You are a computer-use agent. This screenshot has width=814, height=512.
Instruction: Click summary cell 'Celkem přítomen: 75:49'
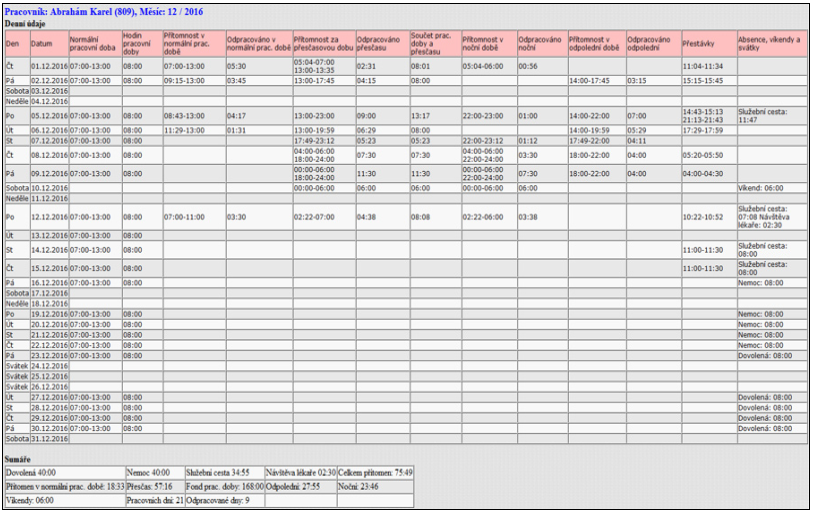(375, 473)
